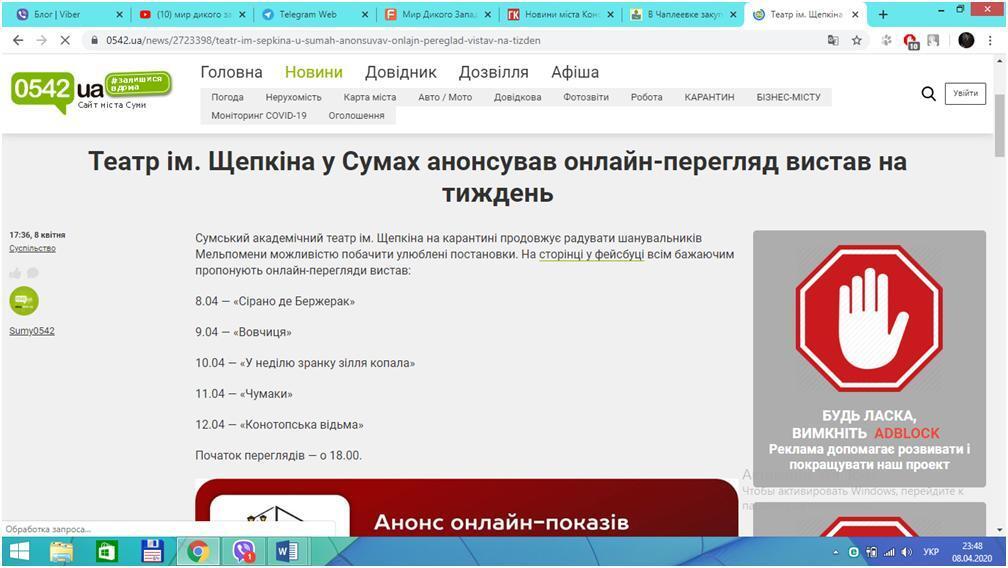Open the Chrome profile avatar
The height and width of the screenshot is (568, 1008).
(966, 40)
